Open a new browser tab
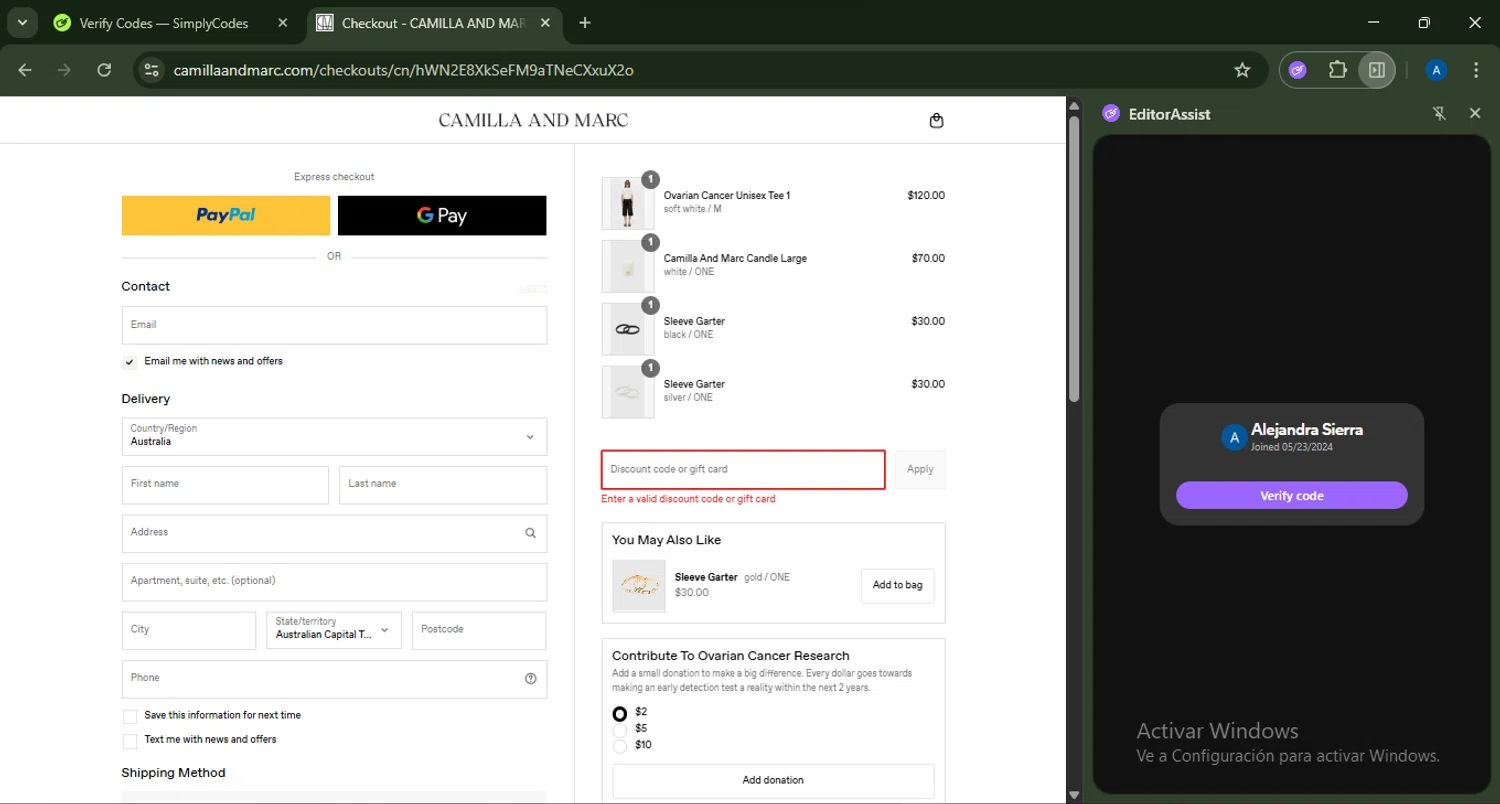1500x804 pixels. coord(585,23)
